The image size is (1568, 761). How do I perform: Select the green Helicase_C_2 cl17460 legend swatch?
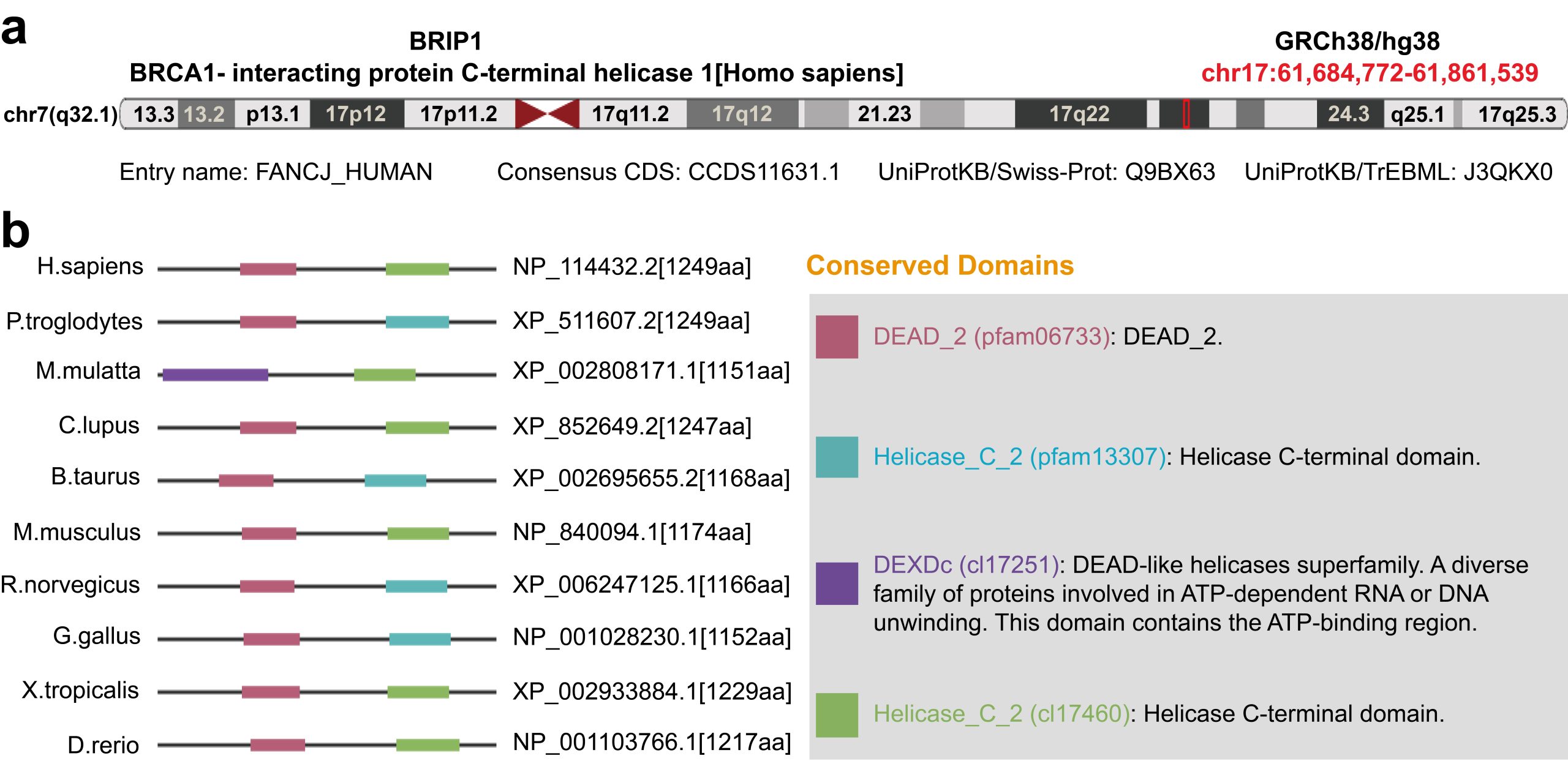(836, 714)
